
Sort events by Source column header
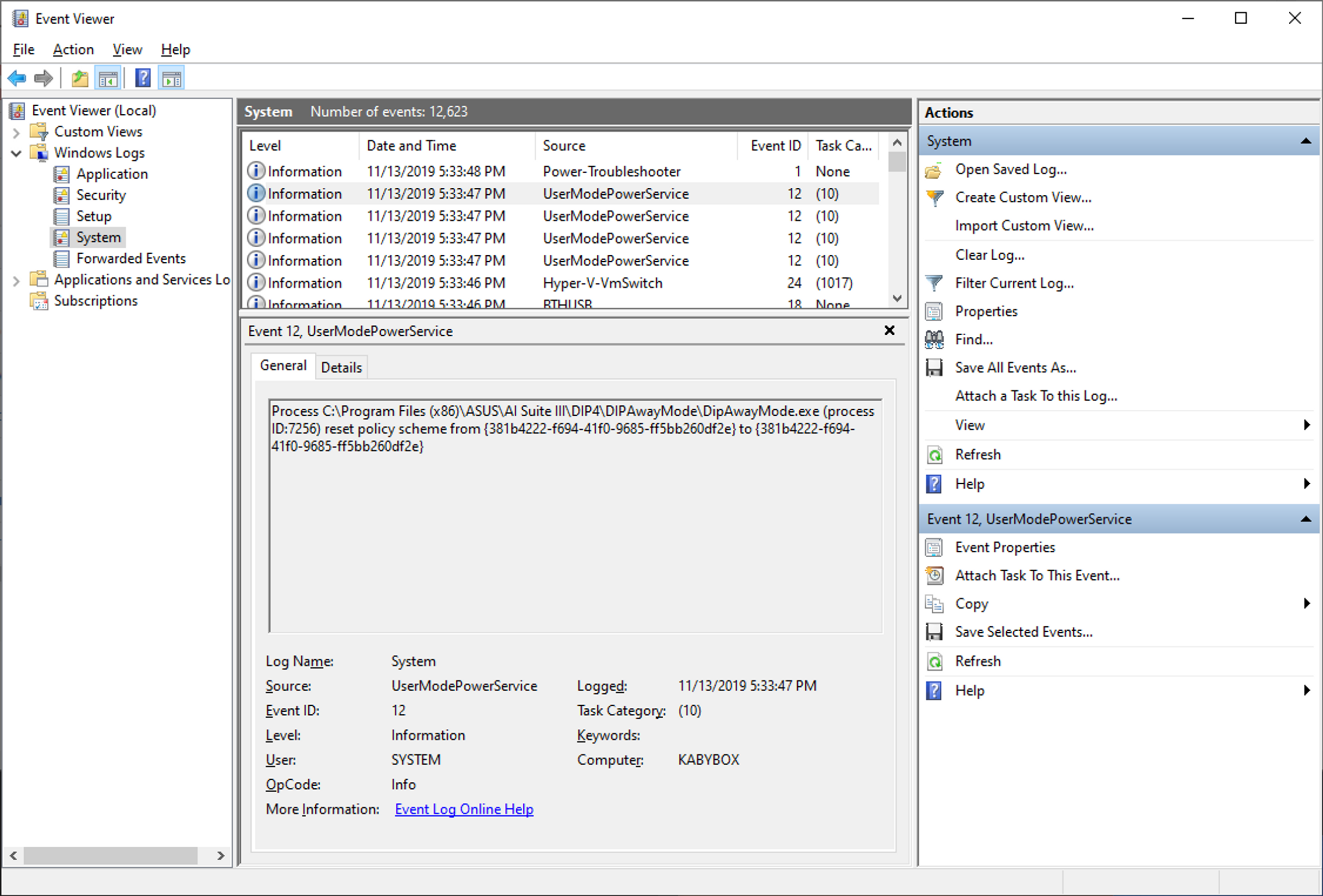point(636,145)
